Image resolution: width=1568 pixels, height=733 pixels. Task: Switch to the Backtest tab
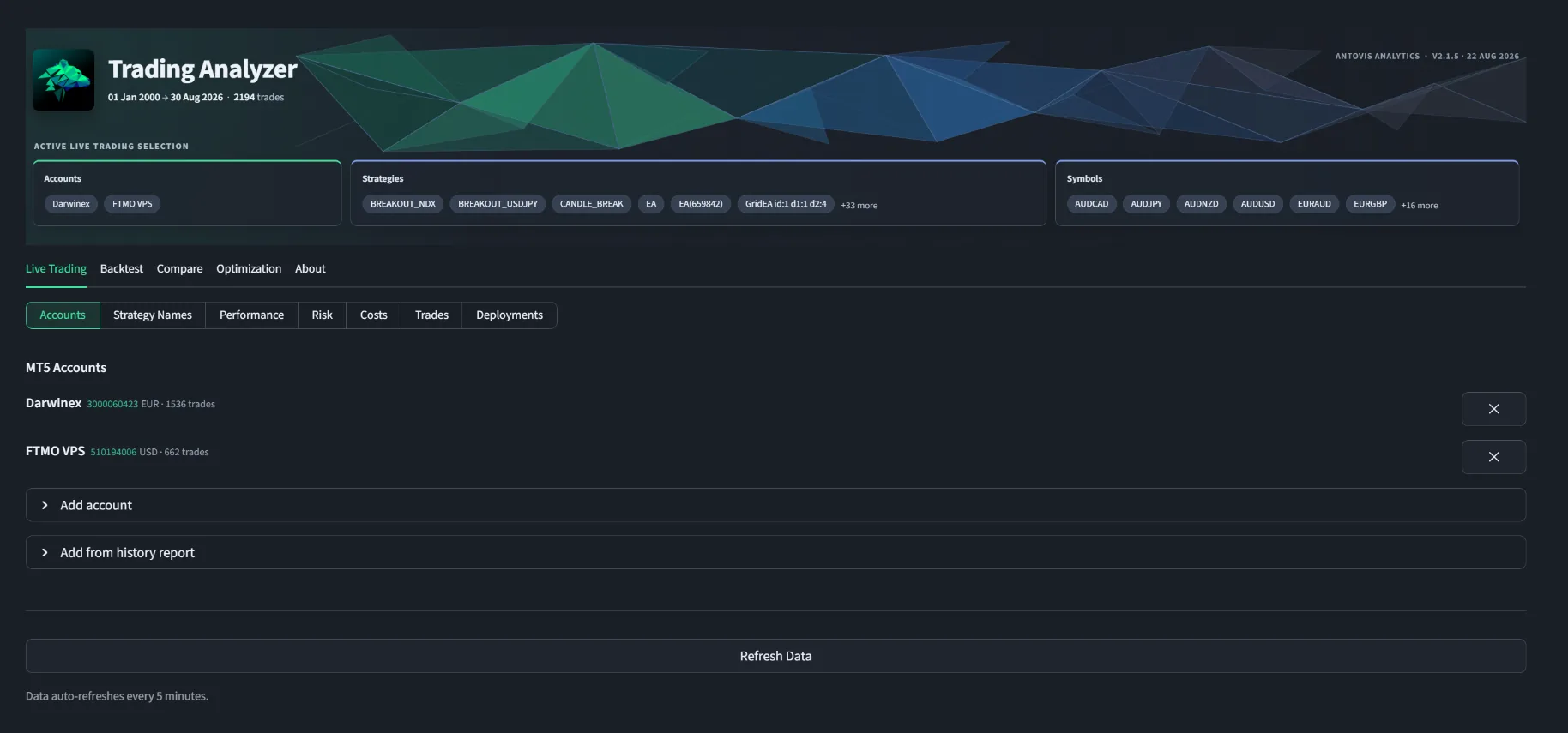tap(122, 268)
